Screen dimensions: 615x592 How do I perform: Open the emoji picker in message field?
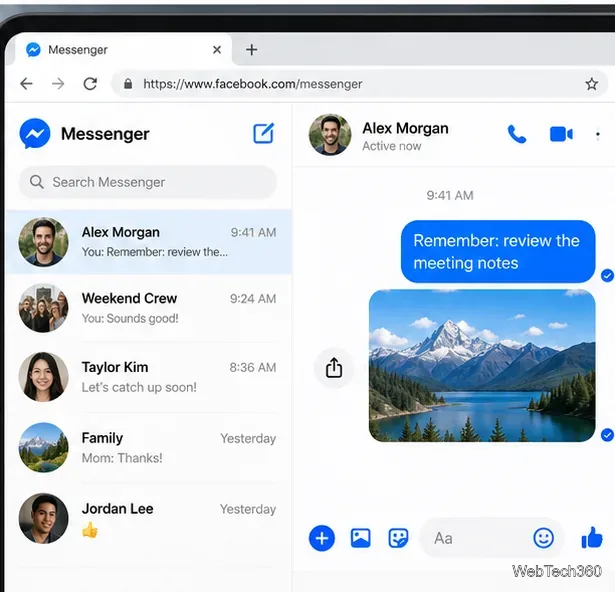tap(543, 538)
